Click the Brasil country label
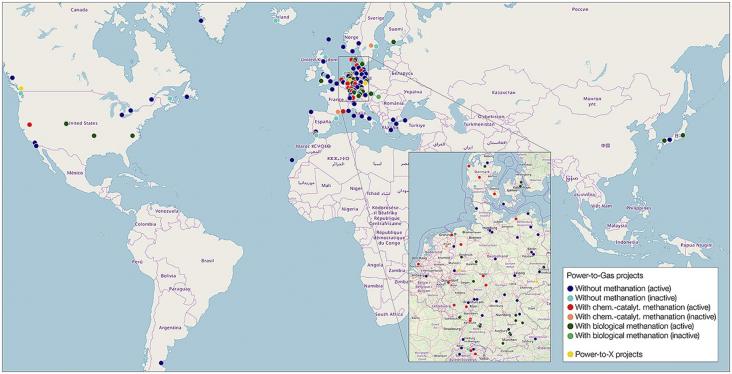The height and width of the screenshot is (374, 732). pyautogui.click(x=207, y=261)
